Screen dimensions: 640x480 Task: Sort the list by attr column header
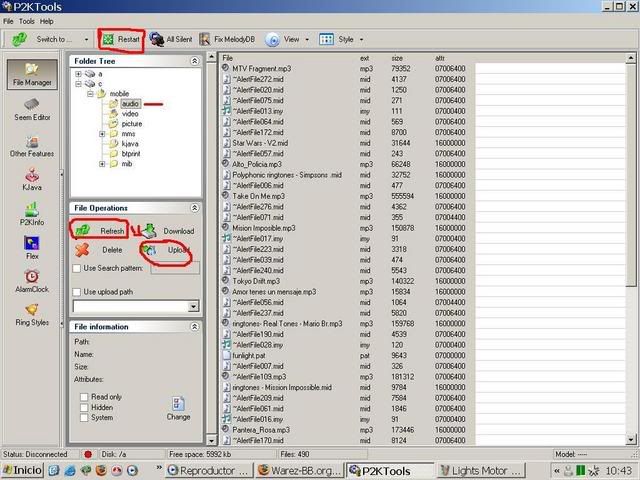(x=439, y=58)
